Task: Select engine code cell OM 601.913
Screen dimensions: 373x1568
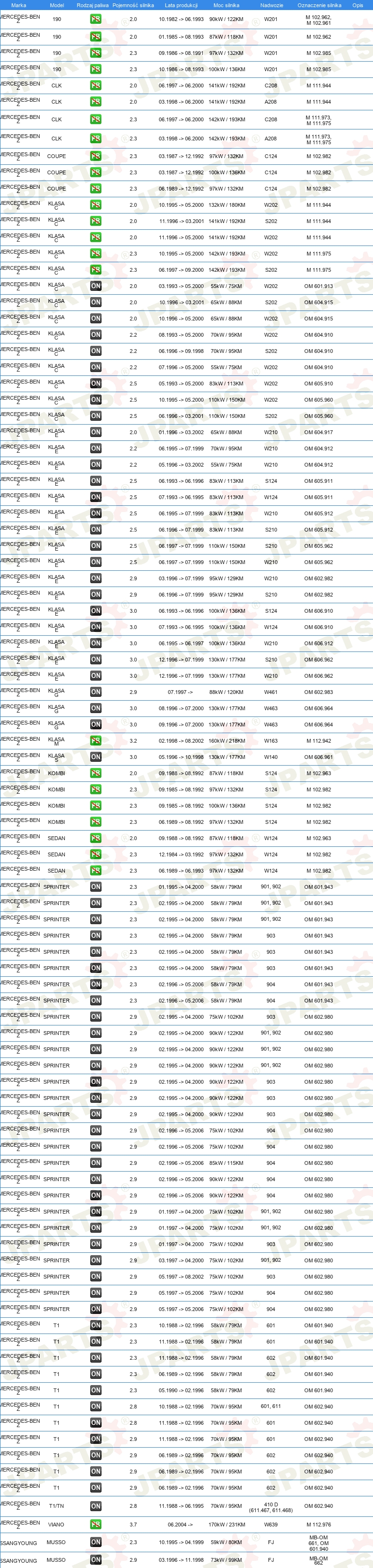Action: (x=319, y=286)
